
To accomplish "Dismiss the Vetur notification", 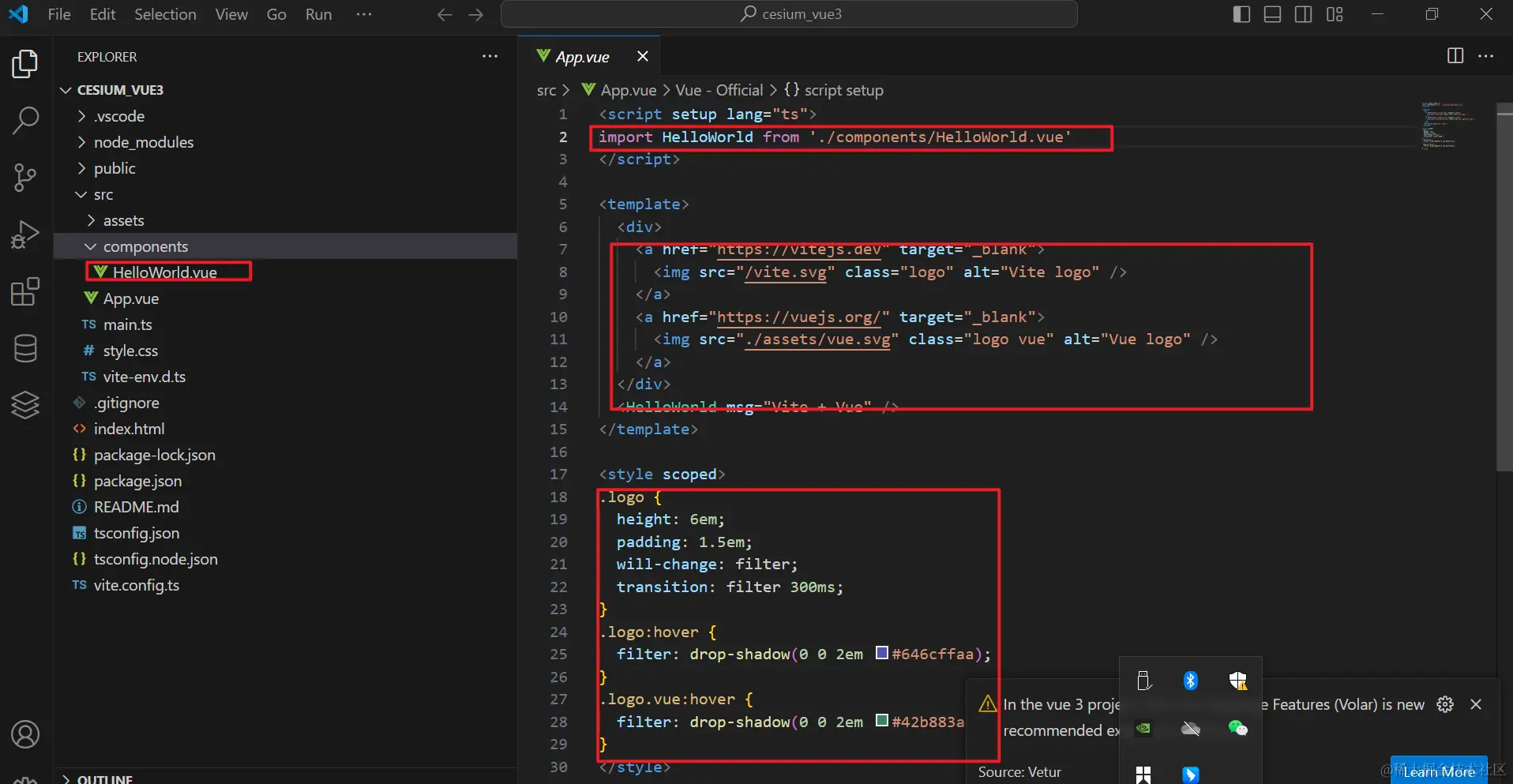I will pos(1476,704).
